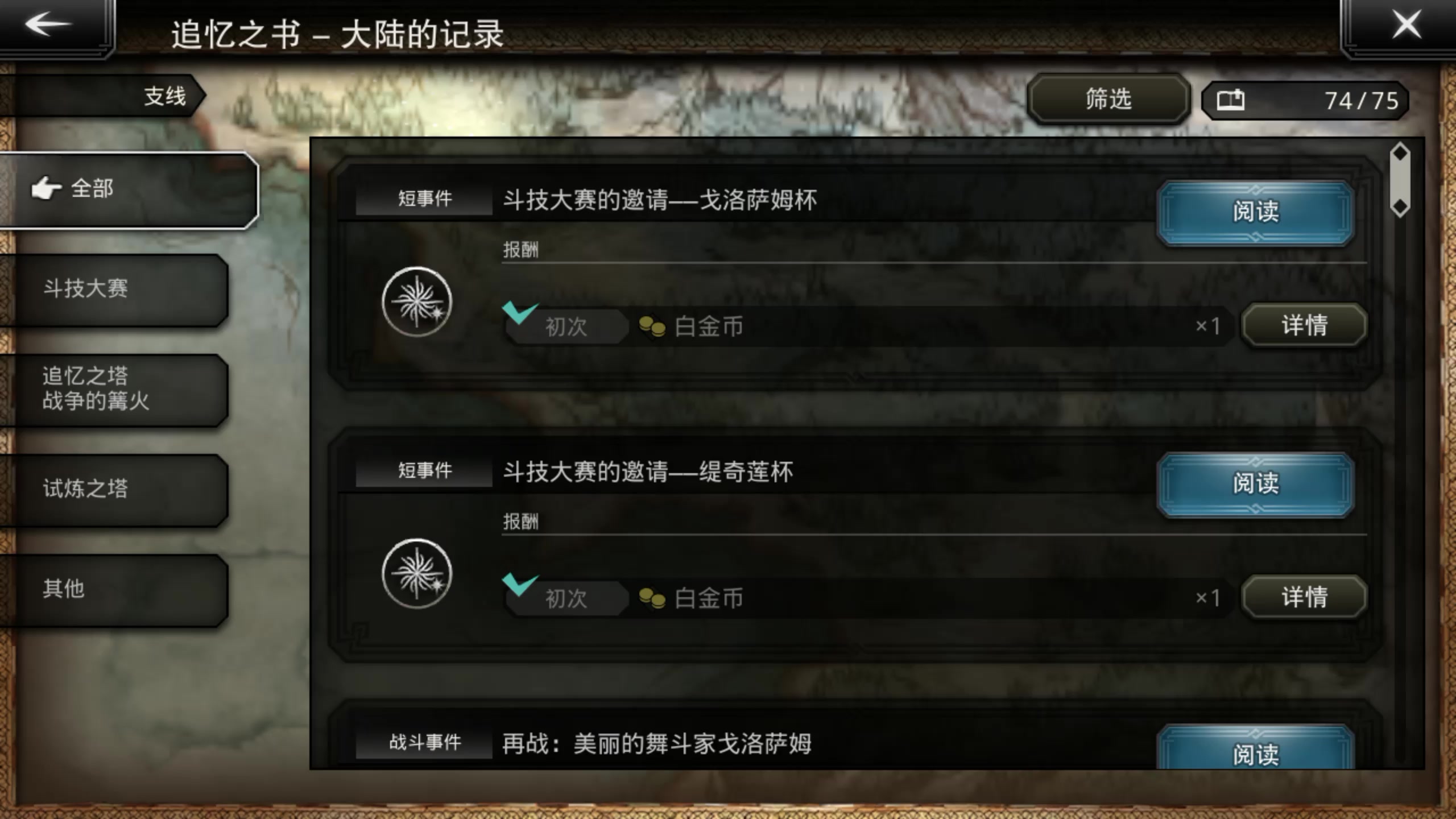Go back using the left arrow icon
The width and height of the screenshot is (1456, 819).
pyautogui.click(x=48, y=24)
